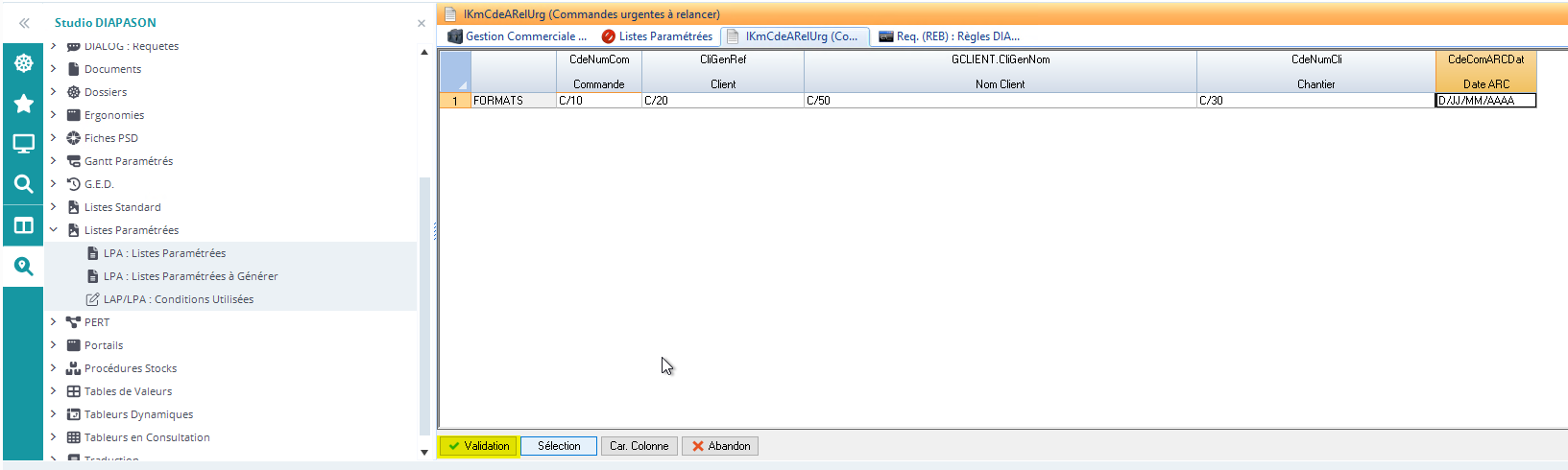1568x470 pixels.
Task: Collapse Studio DIAPASON panel with double chevron
Action: coord(24,23)
